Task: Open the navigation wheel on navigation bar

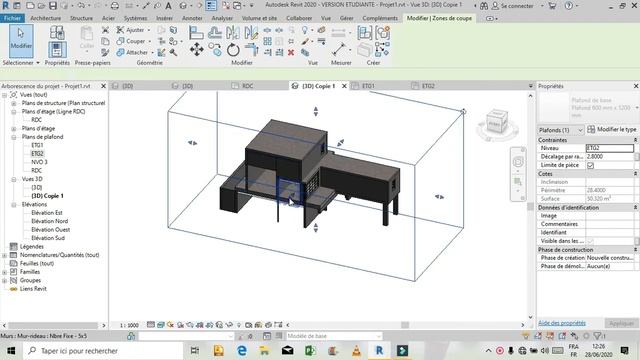Action: point(518,162)
